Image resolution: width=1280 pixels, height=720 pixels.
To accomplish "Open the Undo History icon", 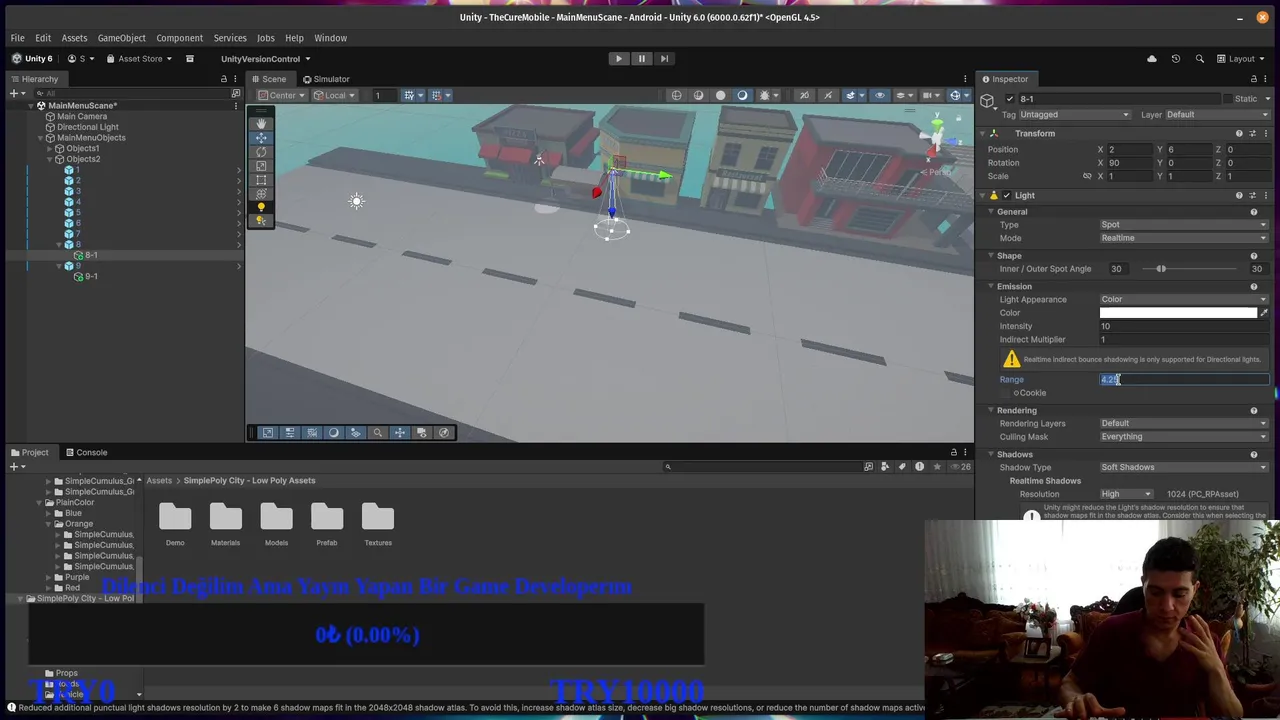I will pyautogui.click(x=1176, y=58).
